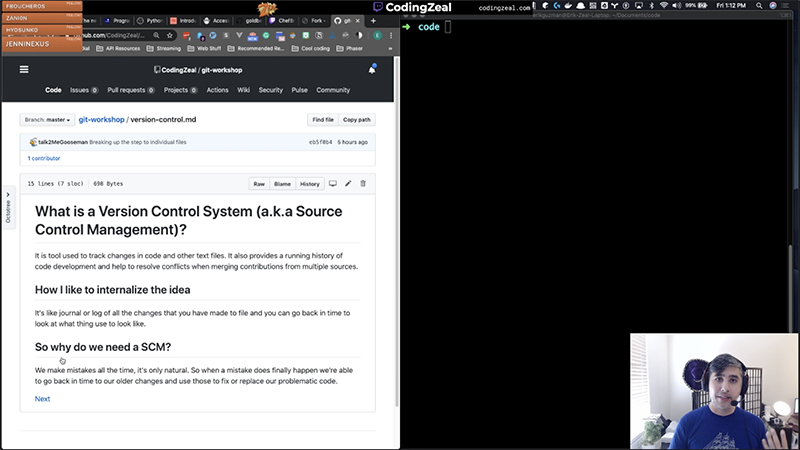Viewport: 800px width, 450px height.
Task: Open Recommended Re... bookmark folder
Action: 256,49
